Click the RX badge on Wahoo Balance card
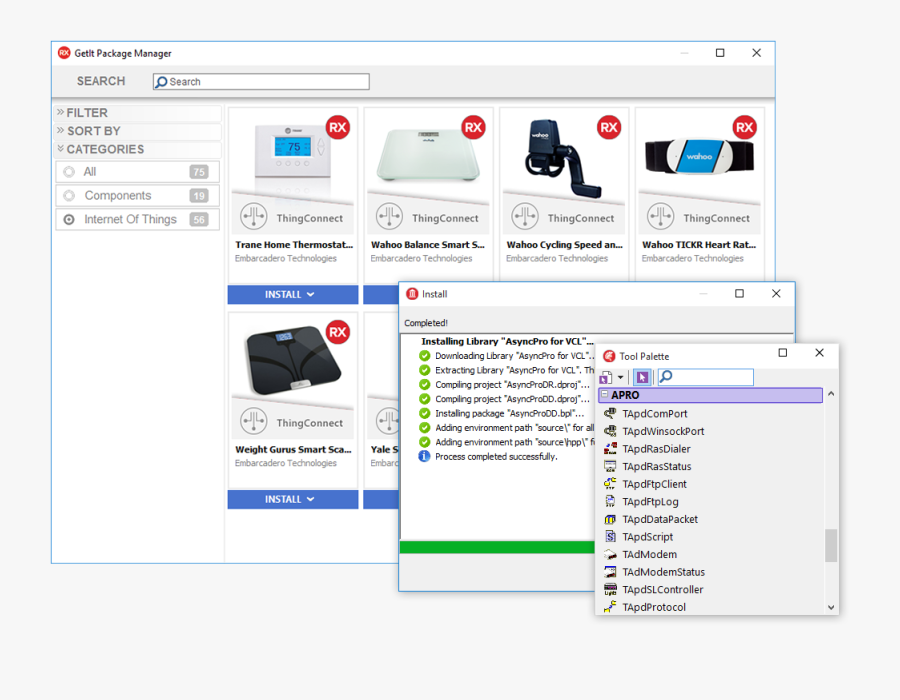Viewport: 900px width, 700px height. pos(474,127)
